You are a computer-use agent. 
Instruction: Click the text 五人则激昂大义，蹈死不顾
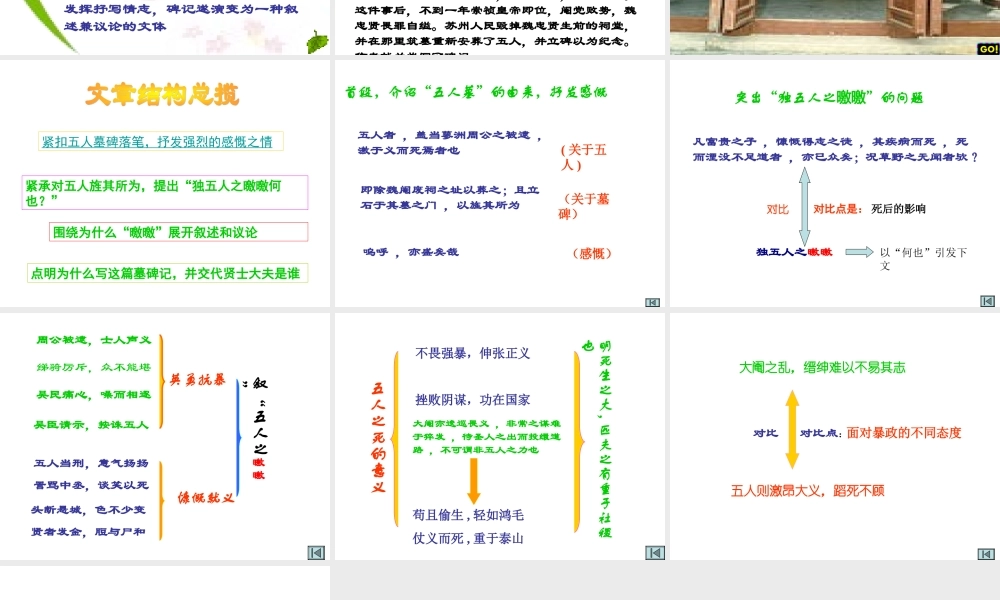[807, 491]
